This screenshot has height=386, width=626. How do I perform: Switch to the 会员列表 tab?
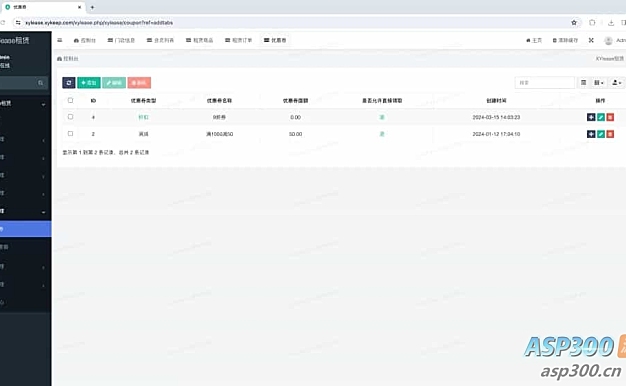[160, 40]
